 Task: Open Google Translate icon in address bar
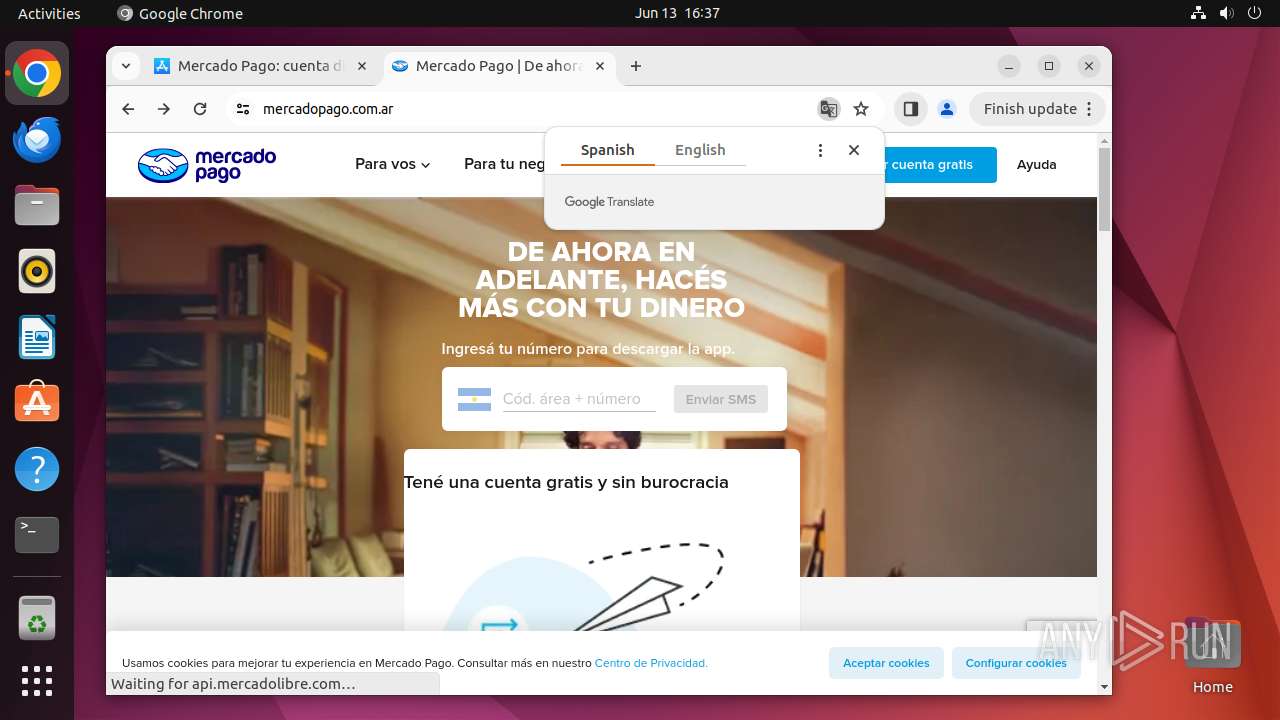point(828,109)
